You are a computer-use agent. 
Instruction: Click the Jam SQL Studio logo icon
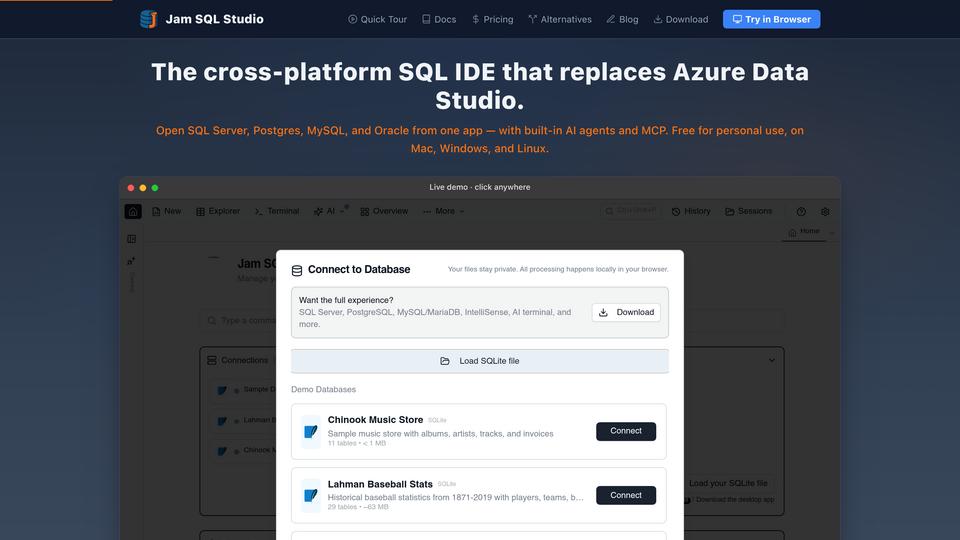(x=148, y=19)
